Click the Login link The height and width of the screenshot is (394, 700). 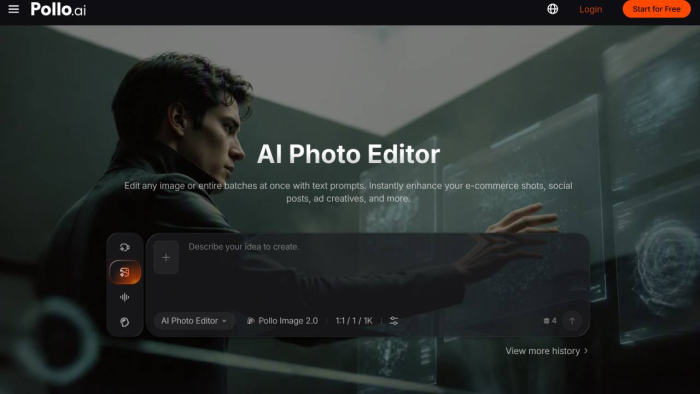pyautogui.click(x=591, y=9)
